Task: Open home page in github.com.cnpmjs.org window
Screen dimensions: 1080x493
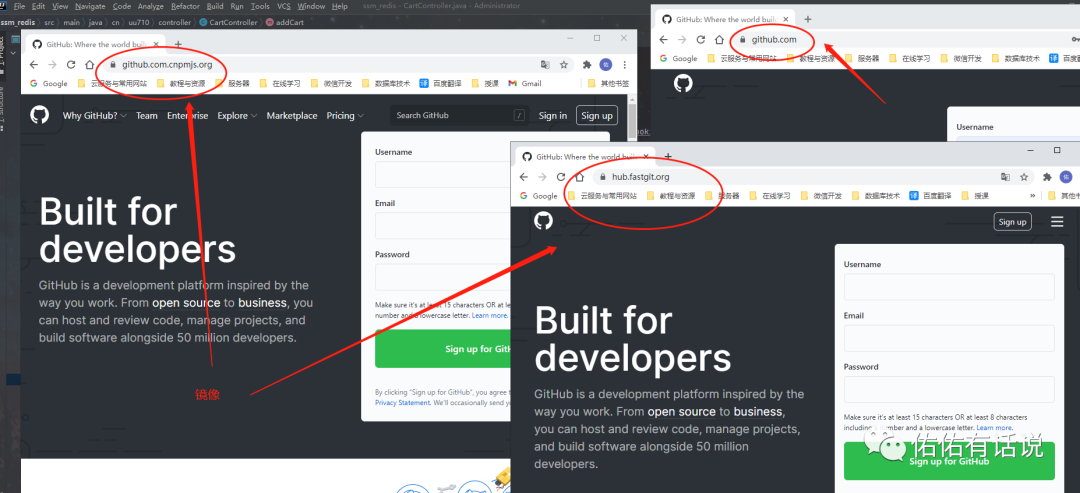Action: point(89,65)
